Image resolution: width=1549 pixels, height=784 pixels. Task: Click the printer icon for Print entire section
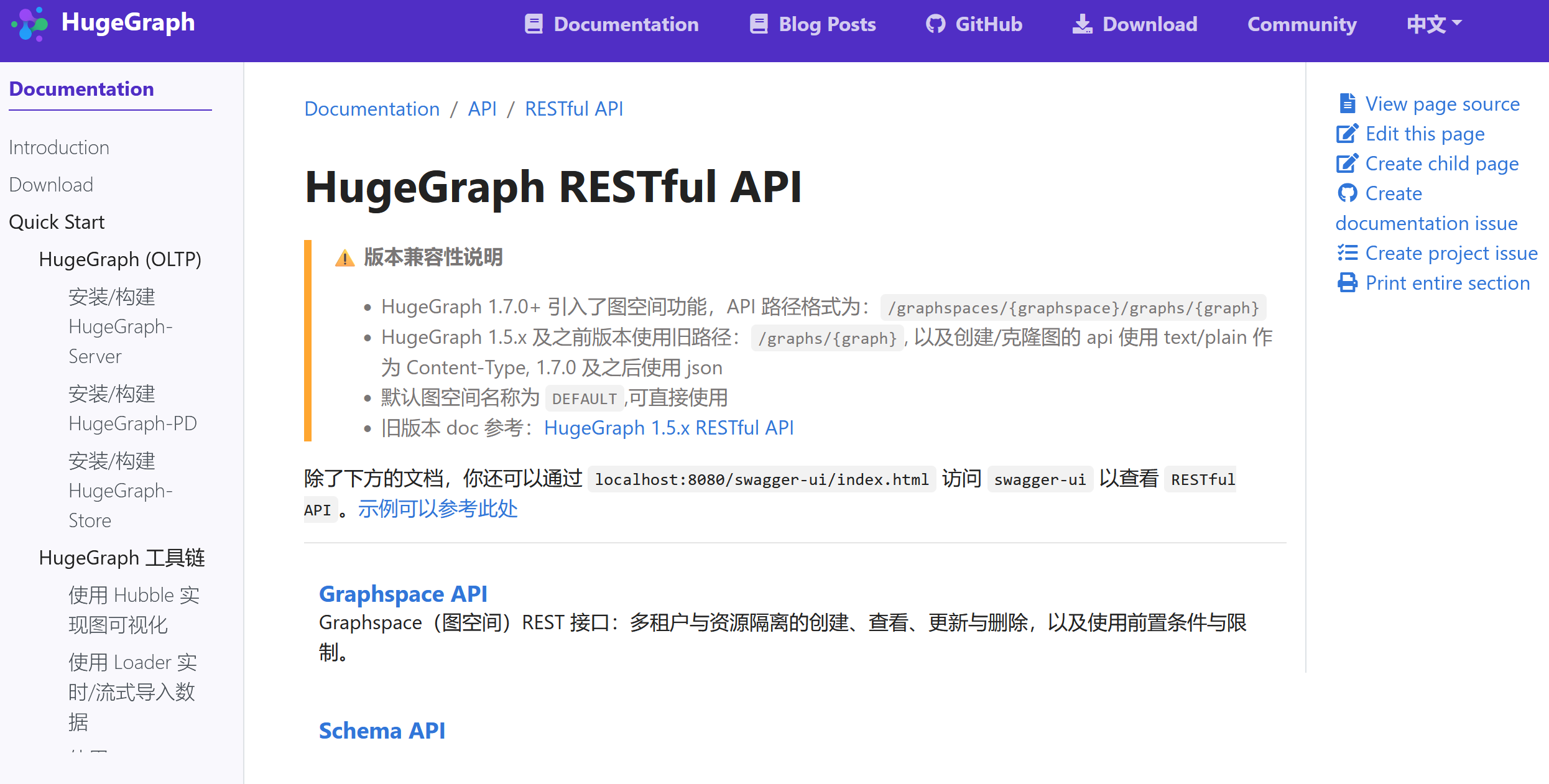click(x=1347, y=283)
